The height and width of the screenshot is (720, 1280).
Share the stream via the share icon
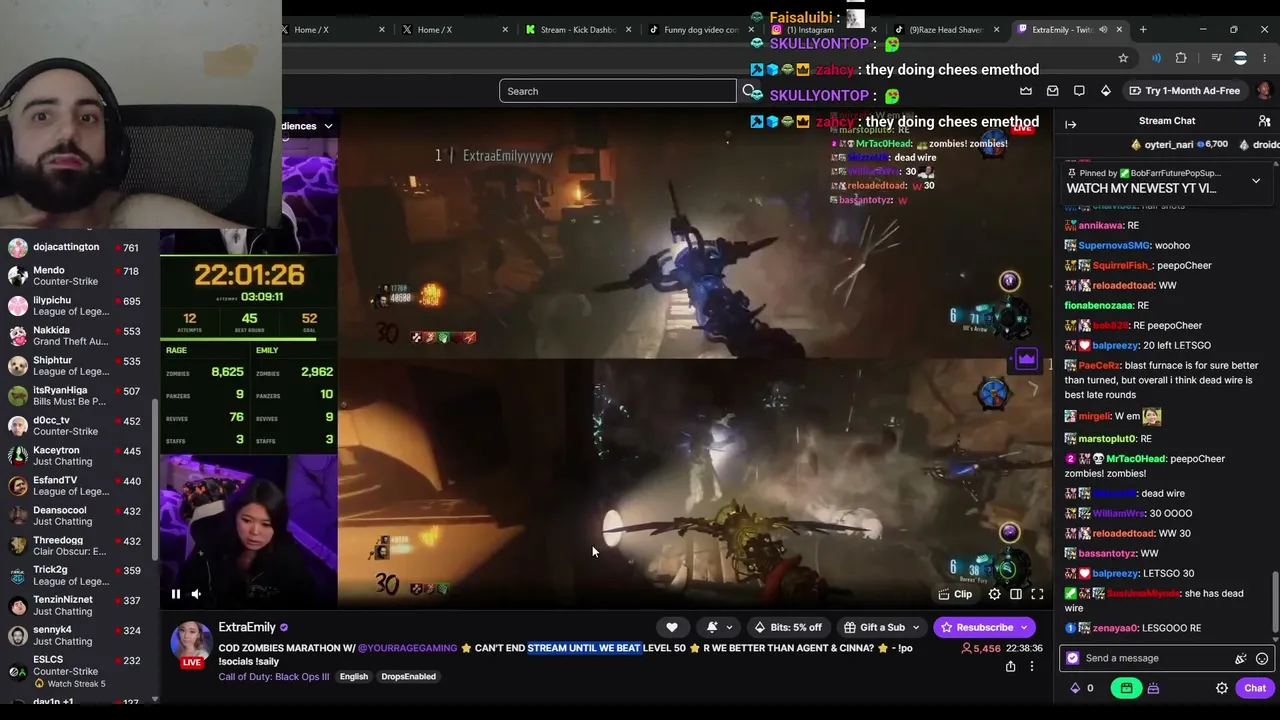point(1010,666)
